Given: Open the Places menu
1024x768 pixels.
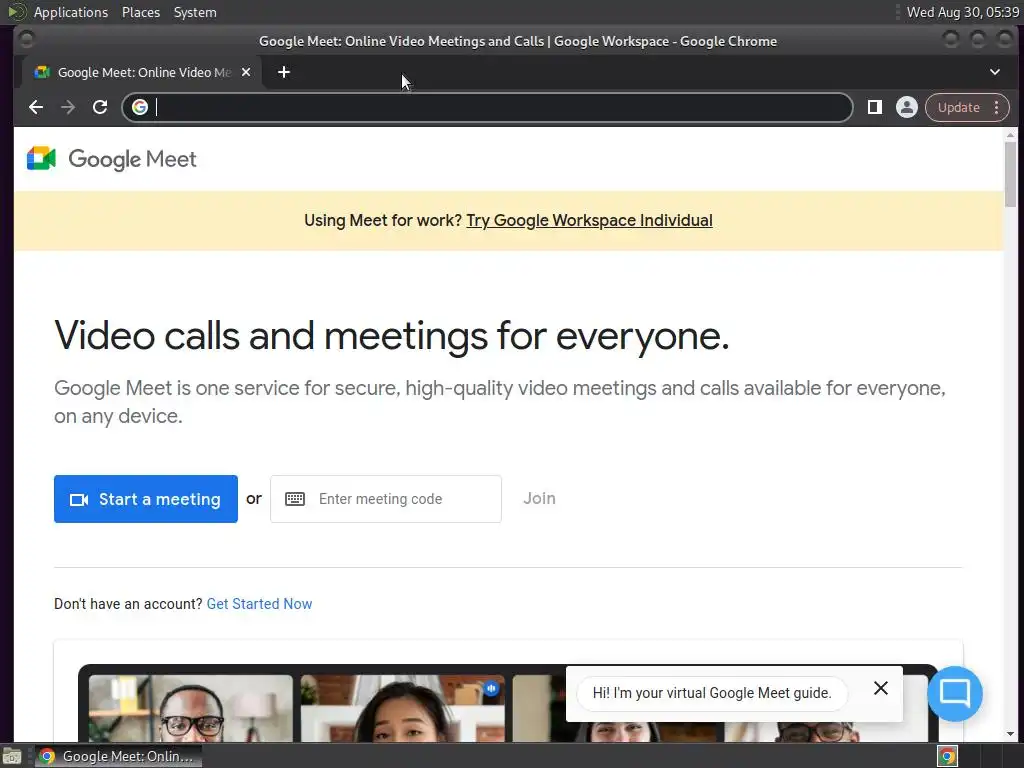Looking at the screenshot, I should pos(140,12).
